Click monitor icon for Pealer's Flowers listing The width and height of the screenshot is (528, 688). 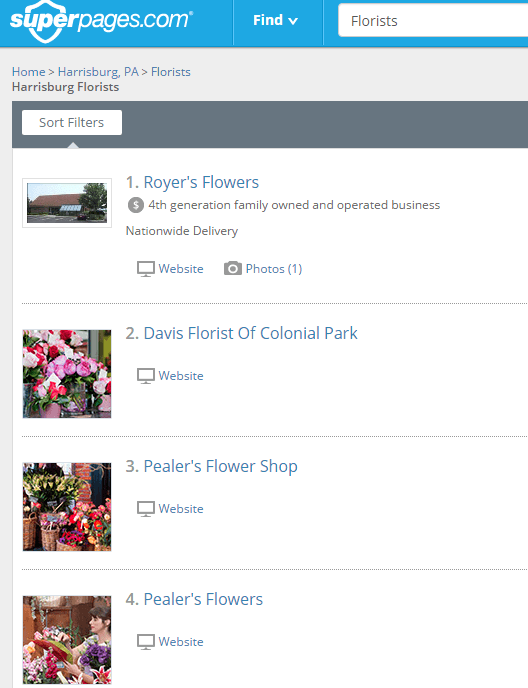[146, 642]
